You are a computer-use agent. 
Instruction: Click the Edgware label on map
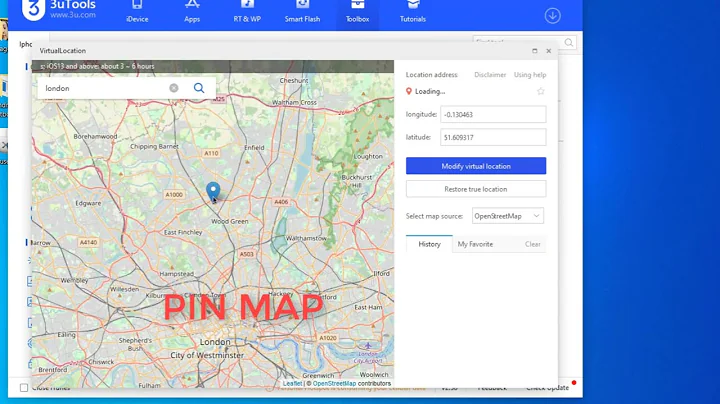(x=88, y=203)
